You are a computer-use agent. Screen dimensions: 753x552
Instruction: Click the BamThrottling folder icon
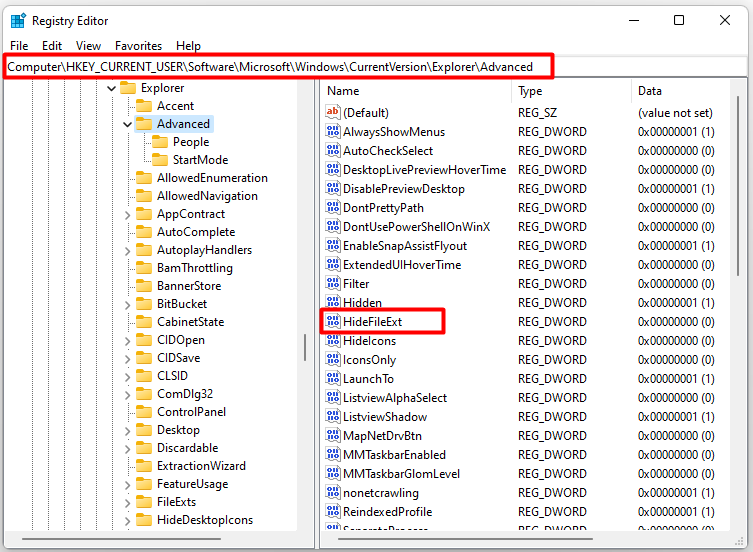(x=144, y=268)
